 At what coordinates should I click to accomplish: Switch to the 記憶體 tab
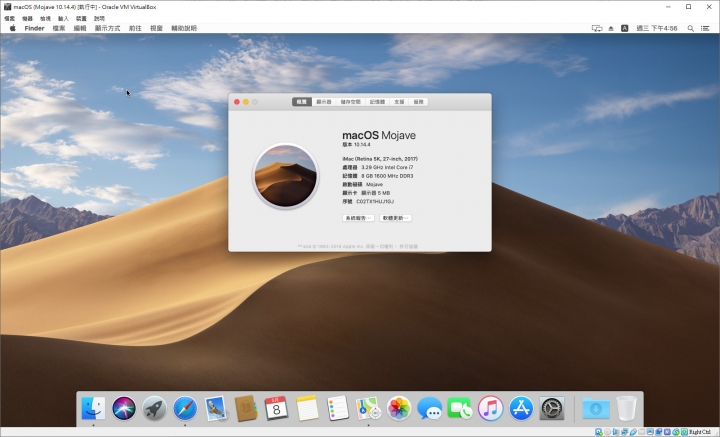point(377,102)
